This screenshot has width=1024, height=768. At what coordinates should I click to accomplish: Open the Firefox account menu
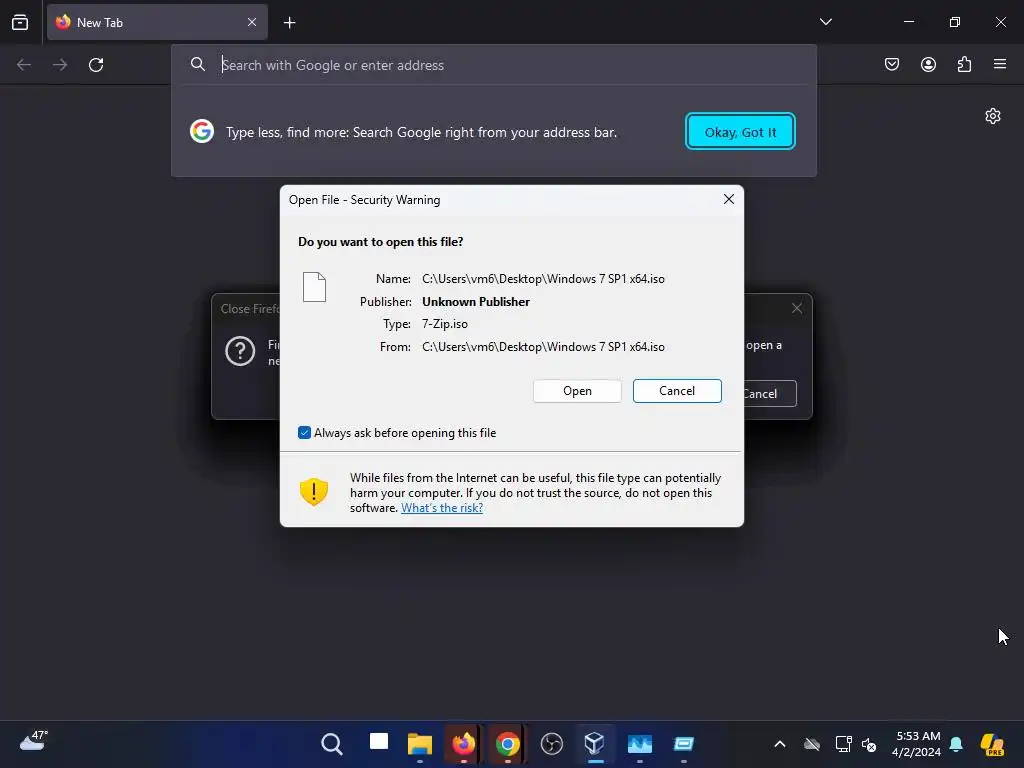click(928, 64)
